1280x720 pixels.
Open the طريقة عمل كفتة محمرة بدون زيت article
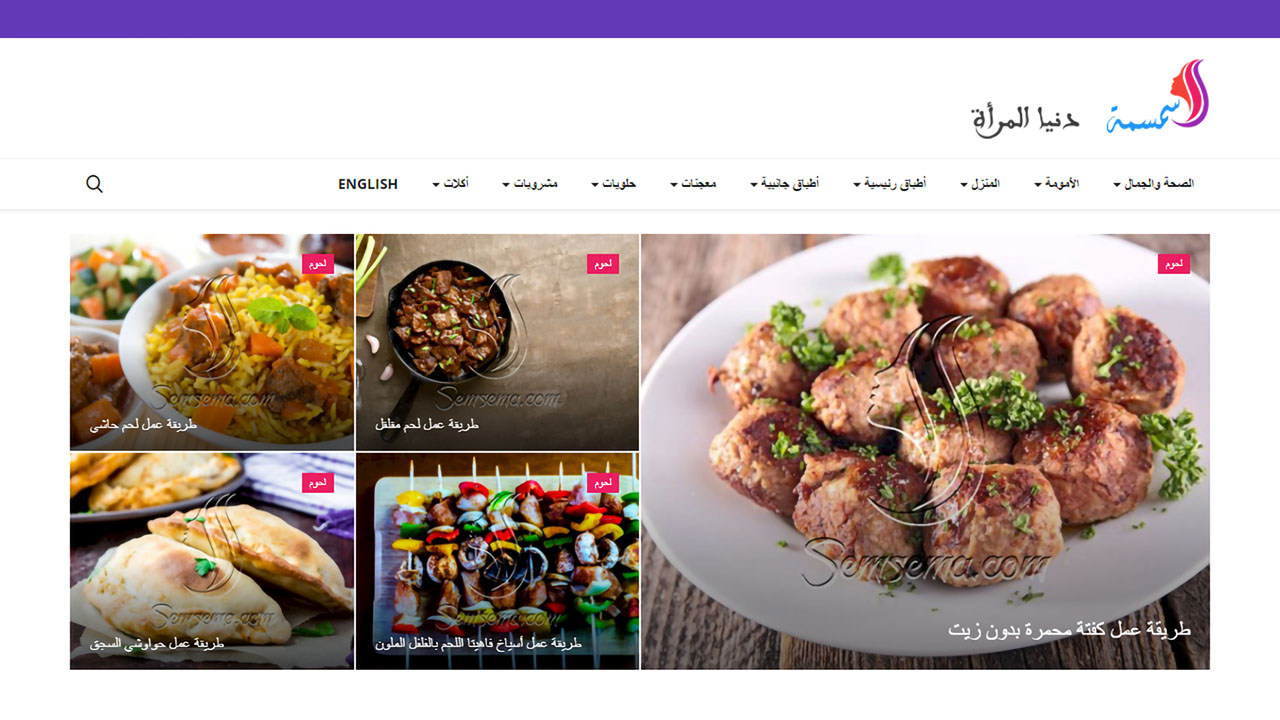(x=1069, y=630)
